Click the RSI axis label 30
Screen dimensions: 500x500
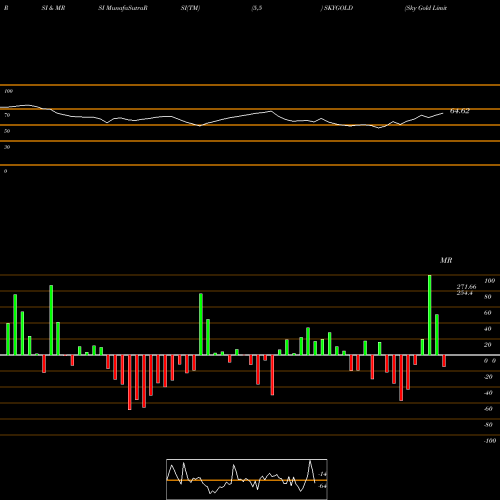pyautogui.click(x=7, y=147)
